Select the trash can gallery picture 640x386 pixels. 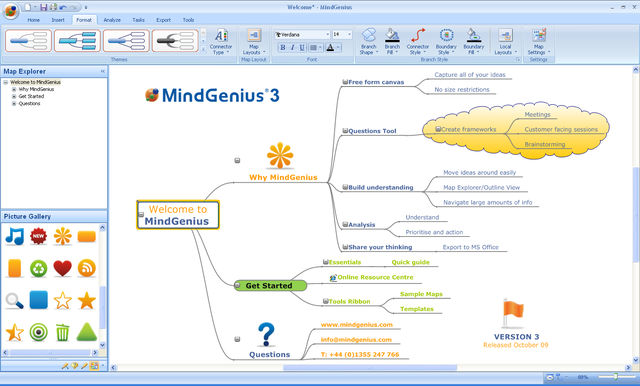pos(62,332)
